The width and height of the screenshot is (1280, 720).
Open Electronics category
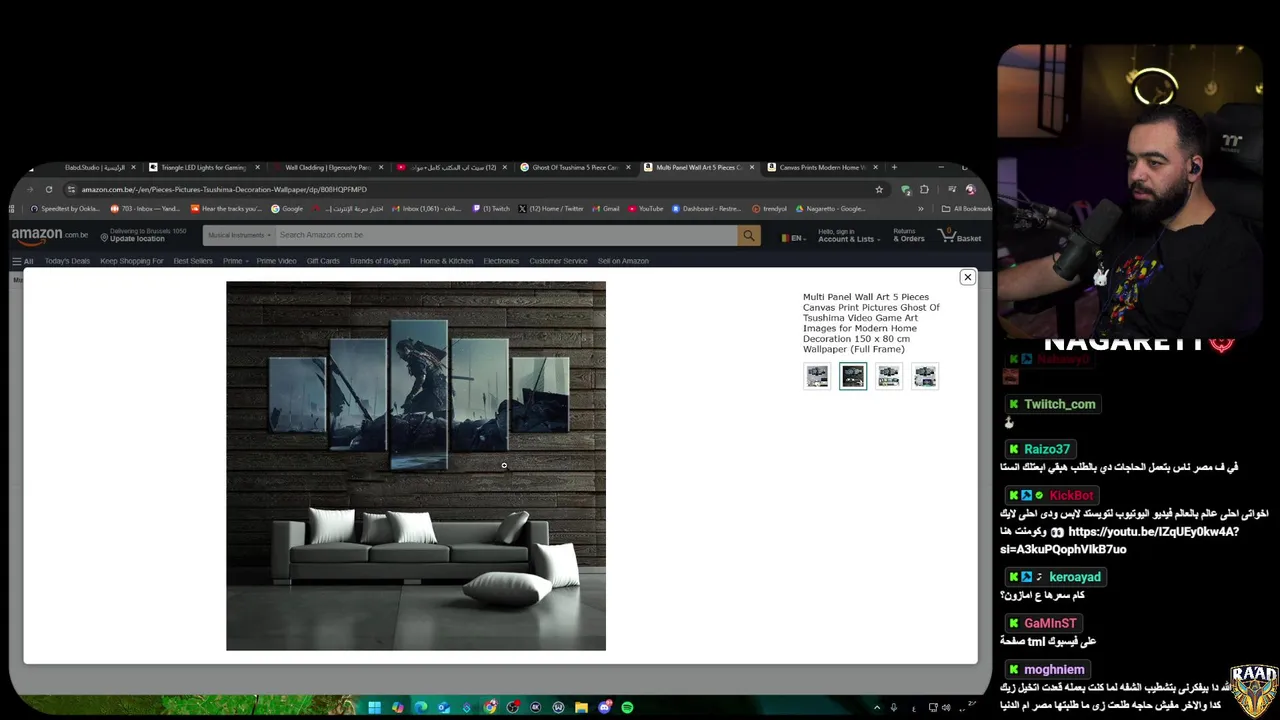pos(501,261)
